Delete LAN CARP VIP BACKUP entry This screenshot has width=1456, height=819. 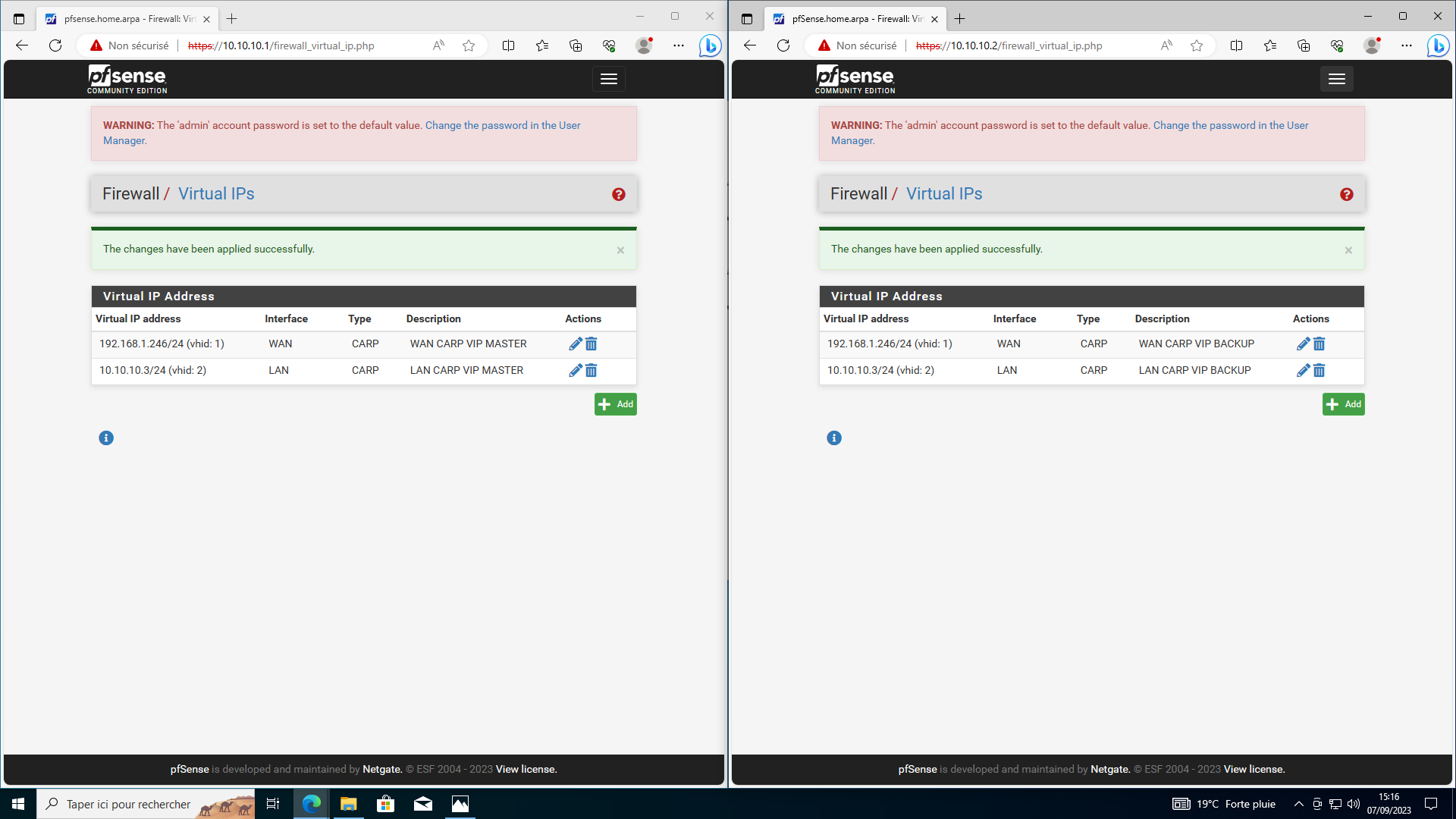pyautogui.click(x=1319, y=371)
